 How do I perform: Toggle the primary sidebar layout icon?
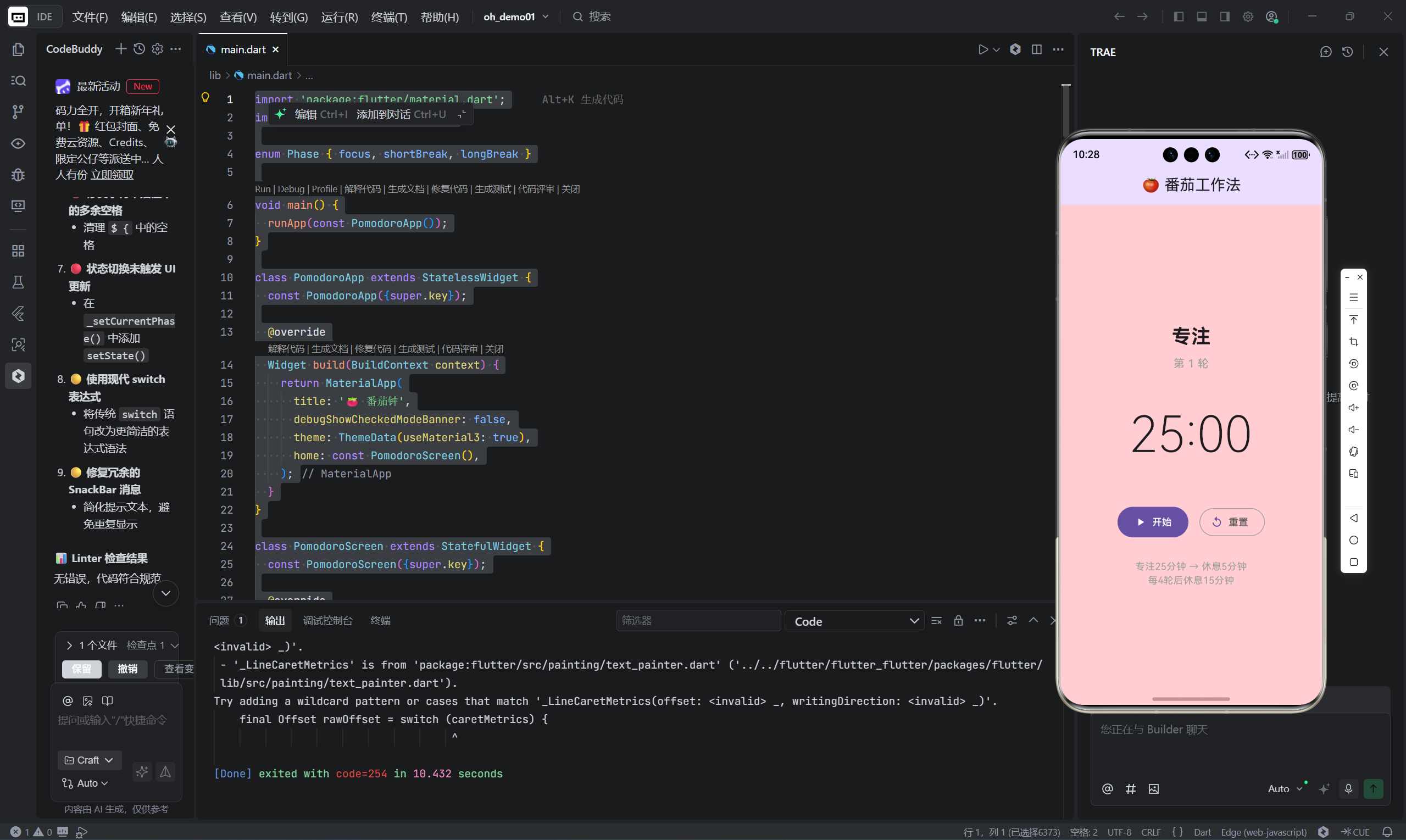1179,17
